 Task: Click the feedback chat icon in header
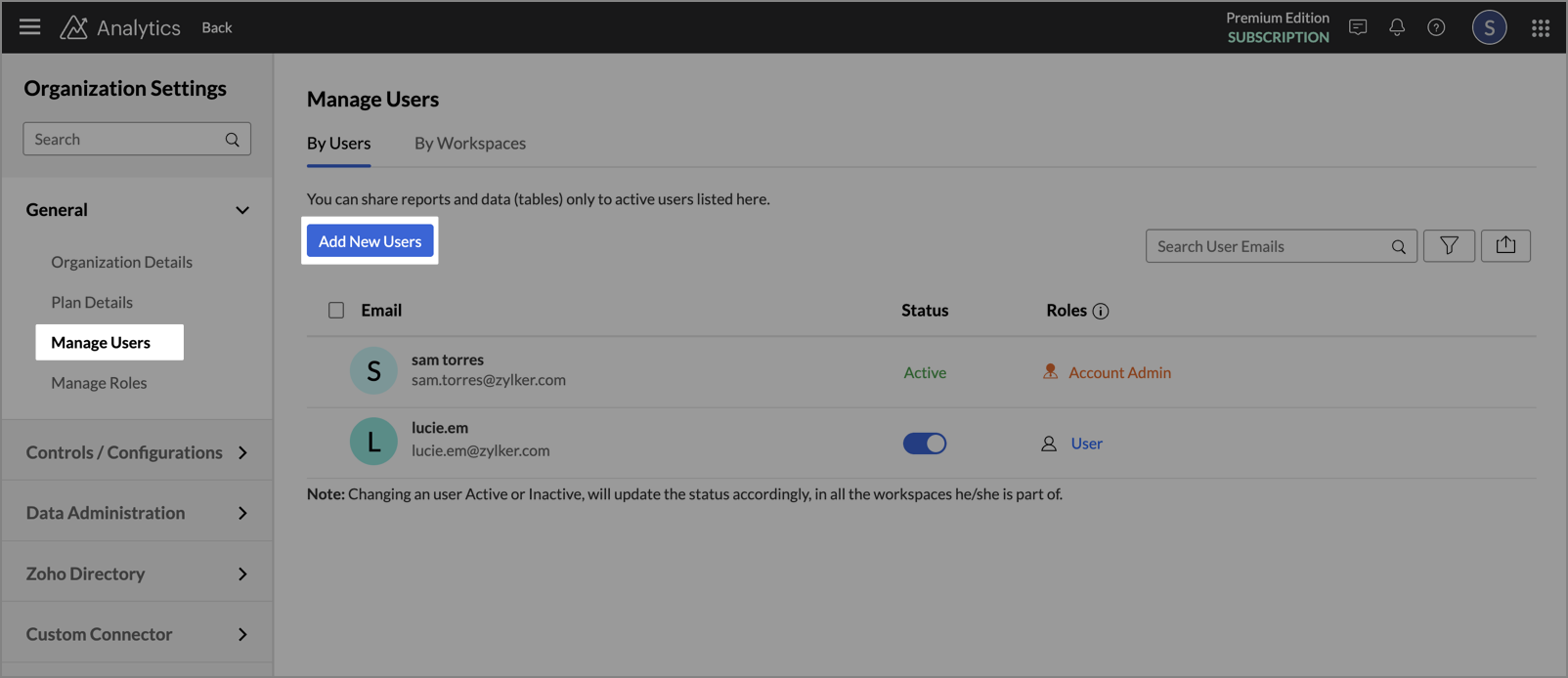click(1358, 27)
